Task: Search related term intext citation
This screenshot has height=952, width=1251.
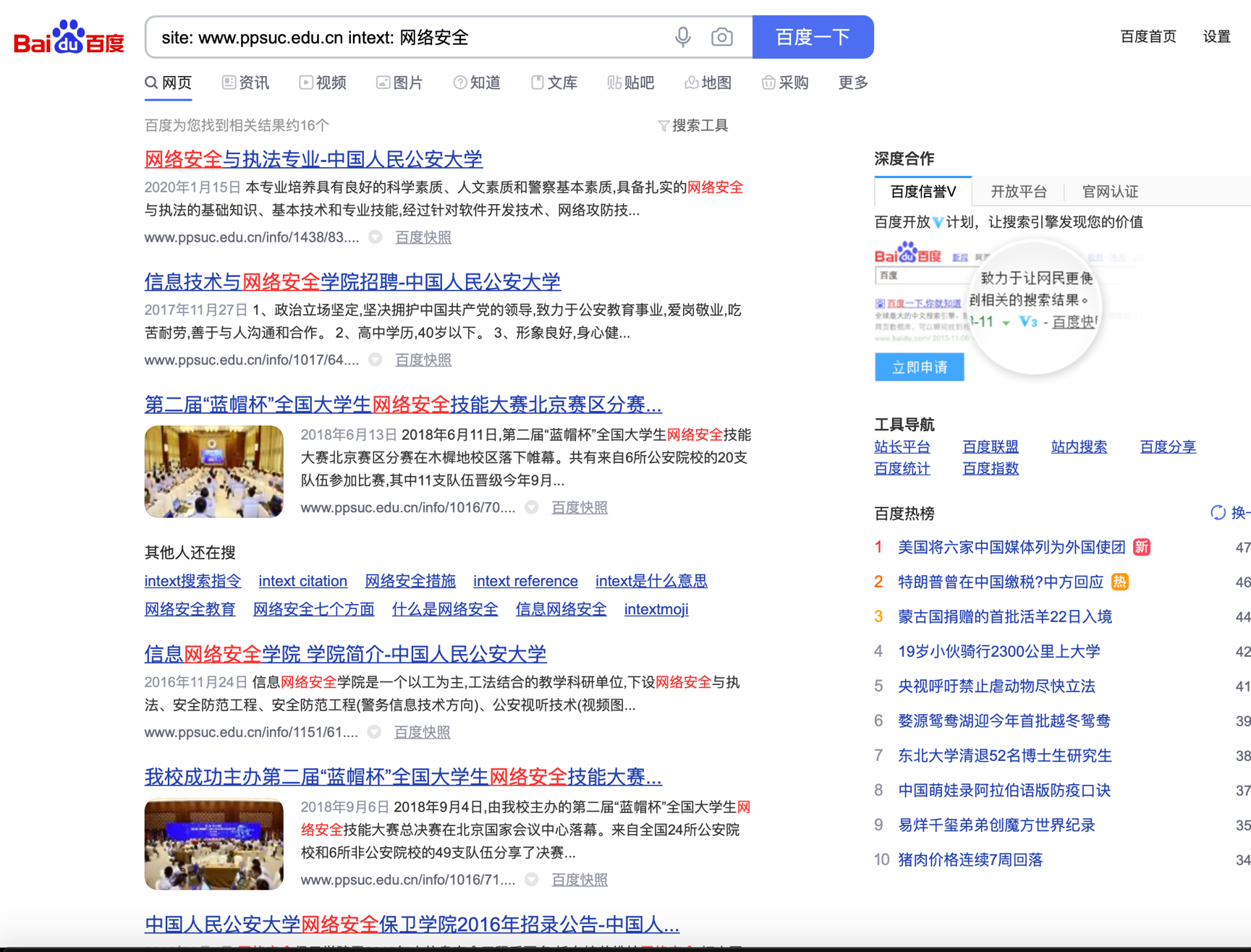Action: coord(302,581)
